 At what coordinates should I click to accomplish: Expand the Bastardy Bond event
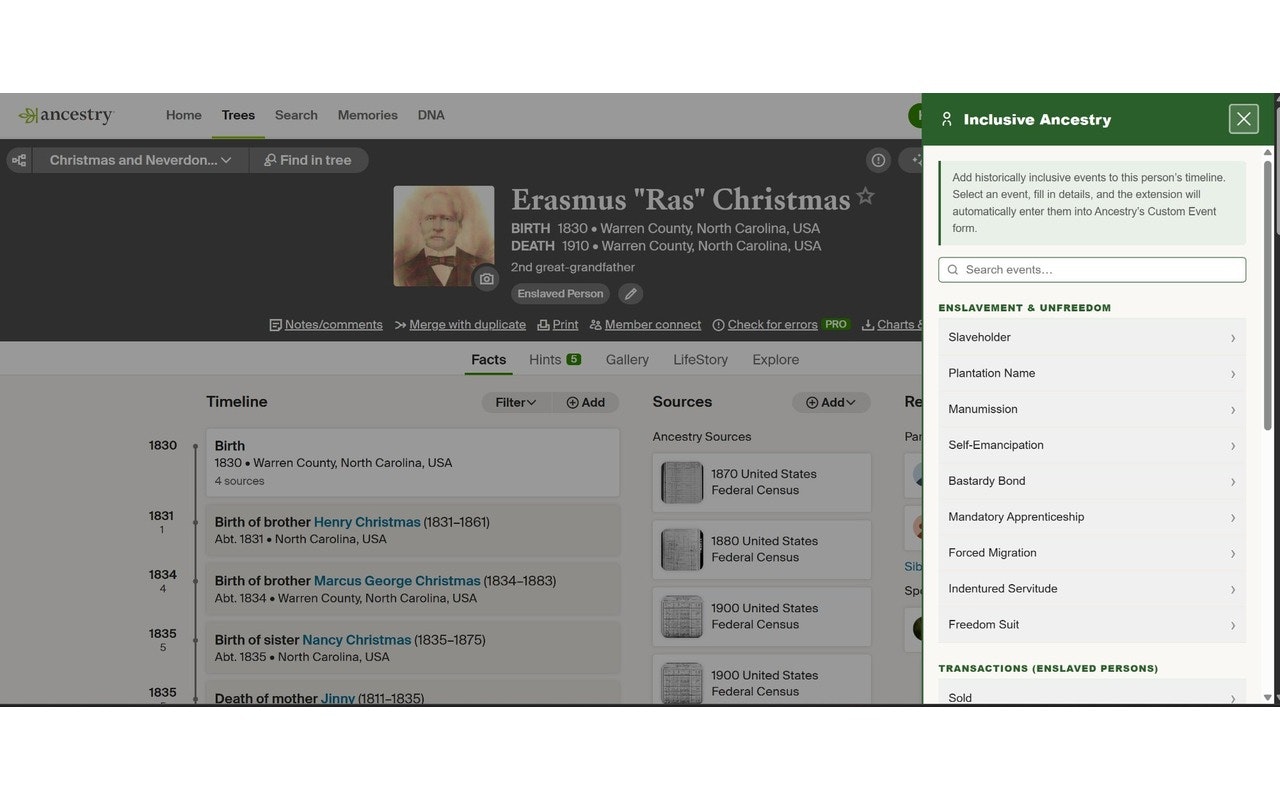(x=1092, y=481)
